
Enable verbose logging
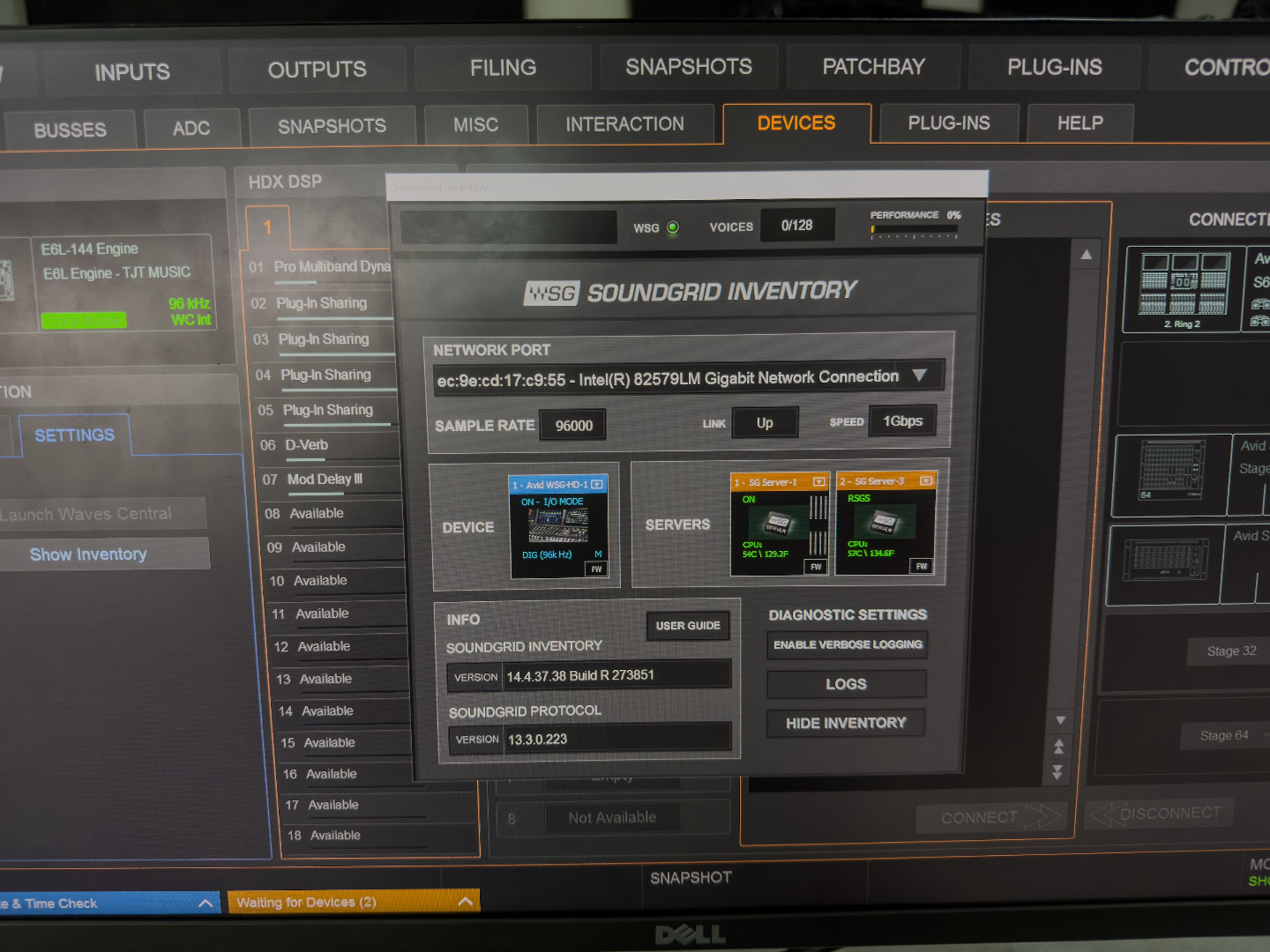pyautogui.click(x=848, y=645)
